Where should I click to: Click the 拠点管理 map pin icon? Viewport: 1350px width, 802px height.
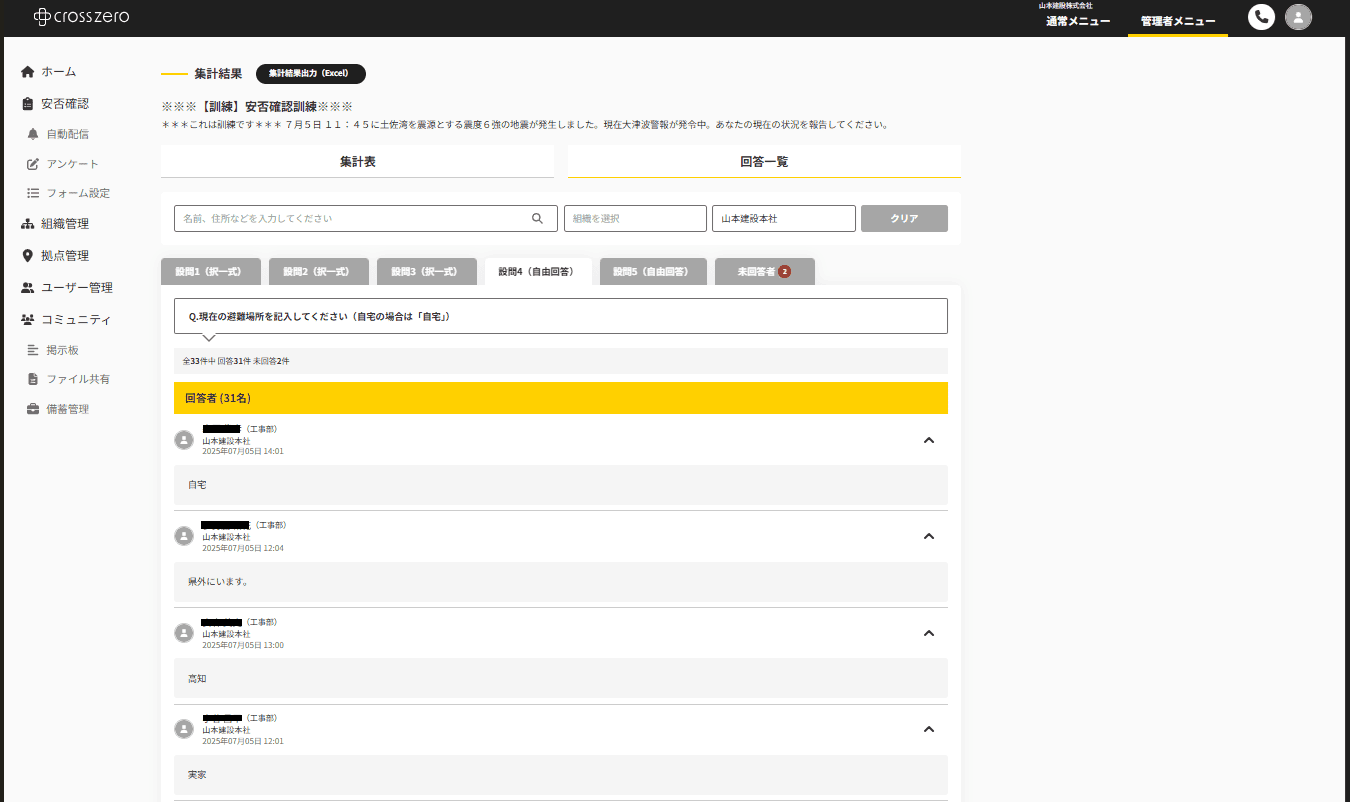pyautogui.click(x=28, y=256)
